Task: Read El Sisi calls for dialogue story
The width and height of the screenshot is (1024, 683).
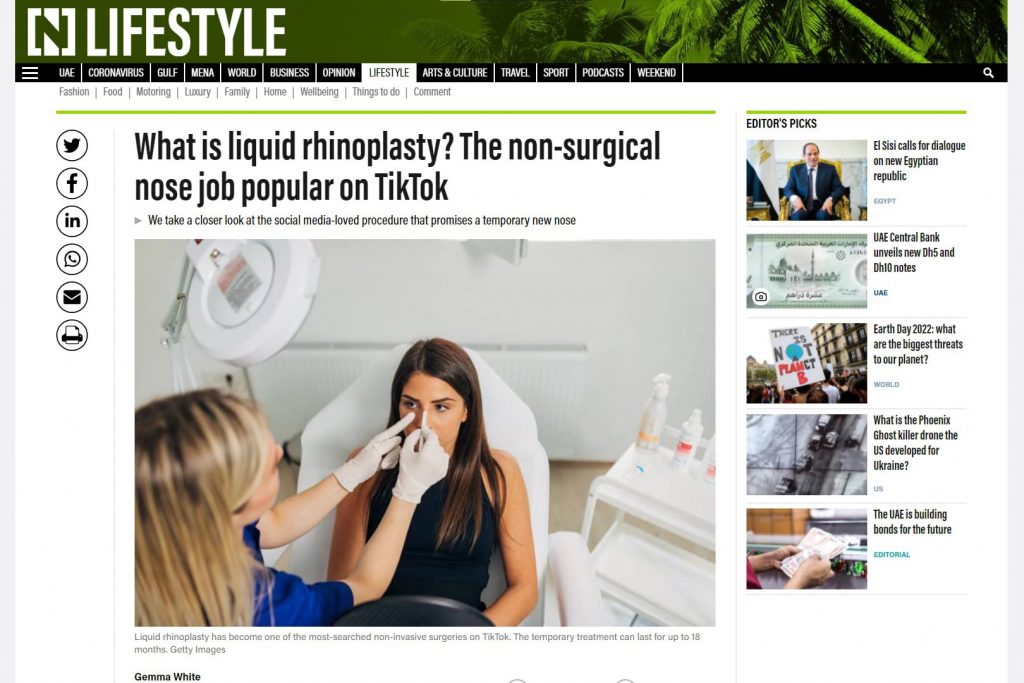Action: 919,161
